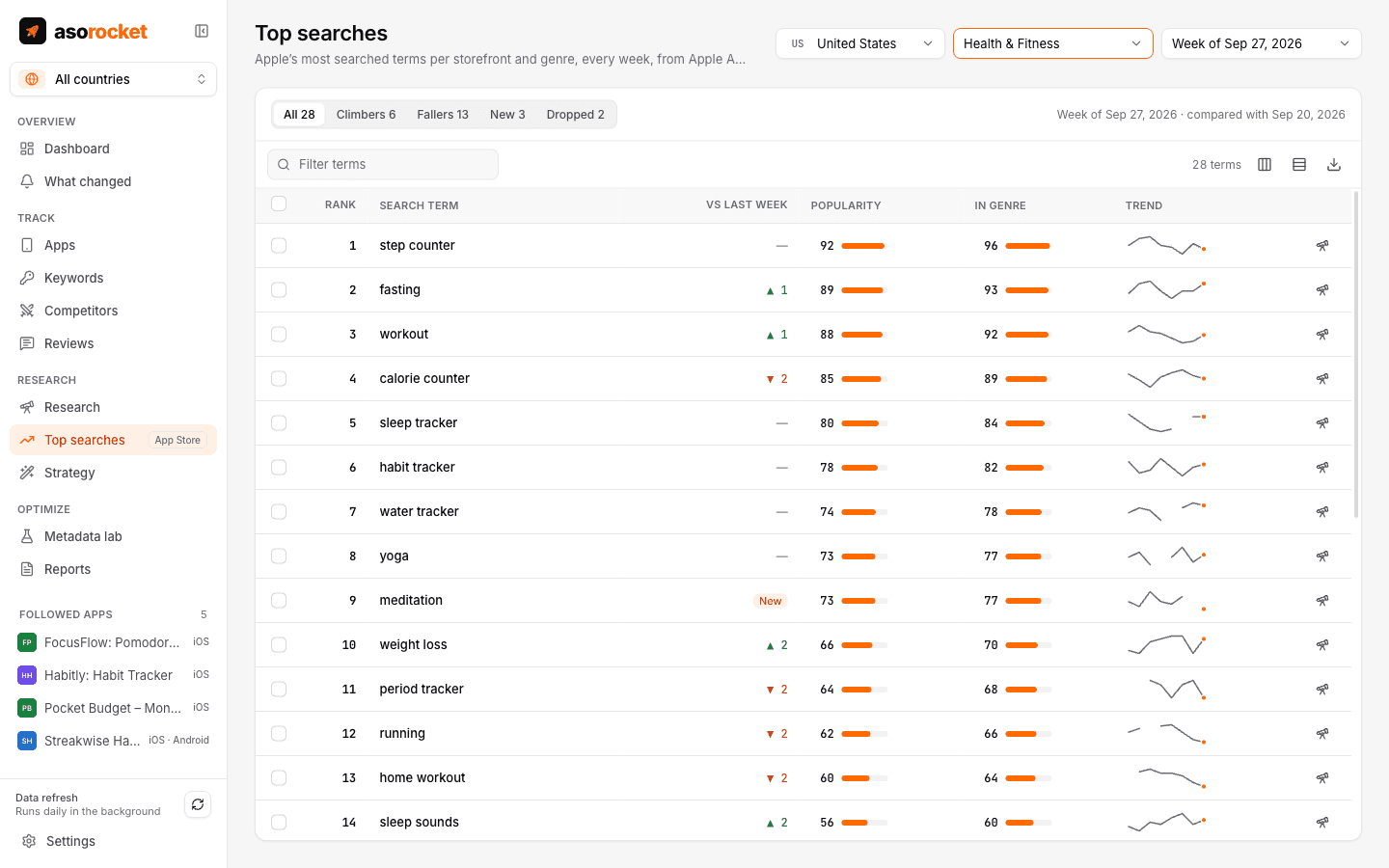The width and height of the screenshot is (1389, 868).
Task: Switch to the Fallers 13 tab
Action: pyautogui.click(x=443, y=115)
